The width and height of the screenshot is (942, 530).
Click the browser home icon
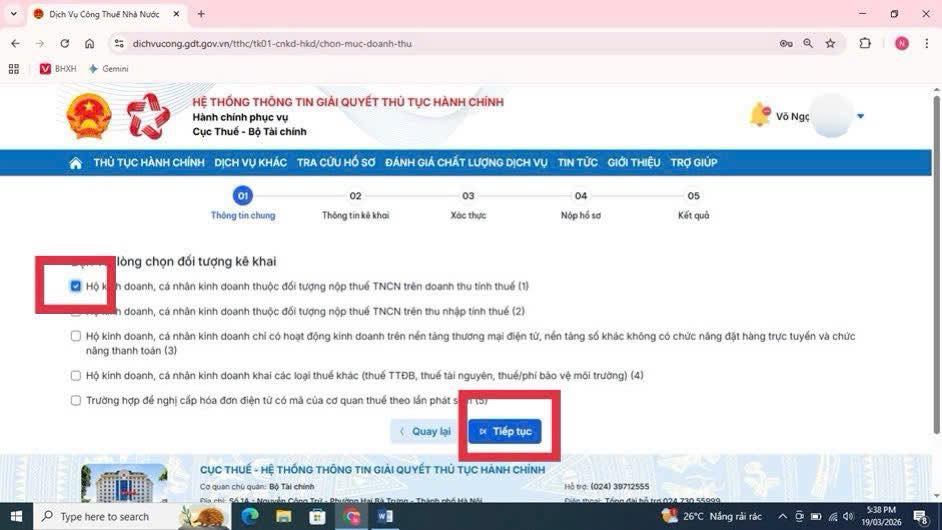pos(90,43)
